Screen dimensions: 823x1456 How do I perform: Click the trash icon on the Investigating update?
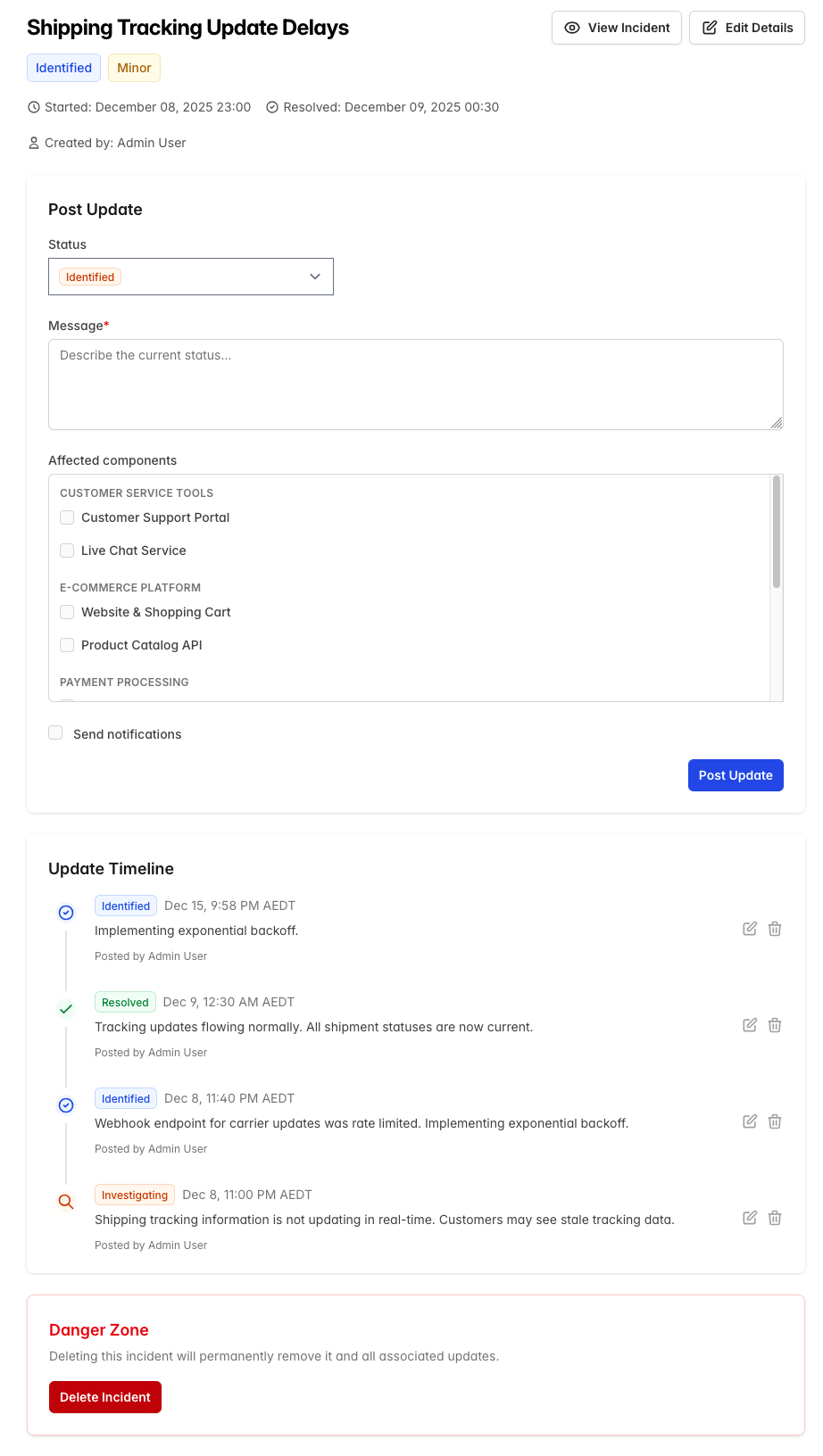click(775, 1217)
